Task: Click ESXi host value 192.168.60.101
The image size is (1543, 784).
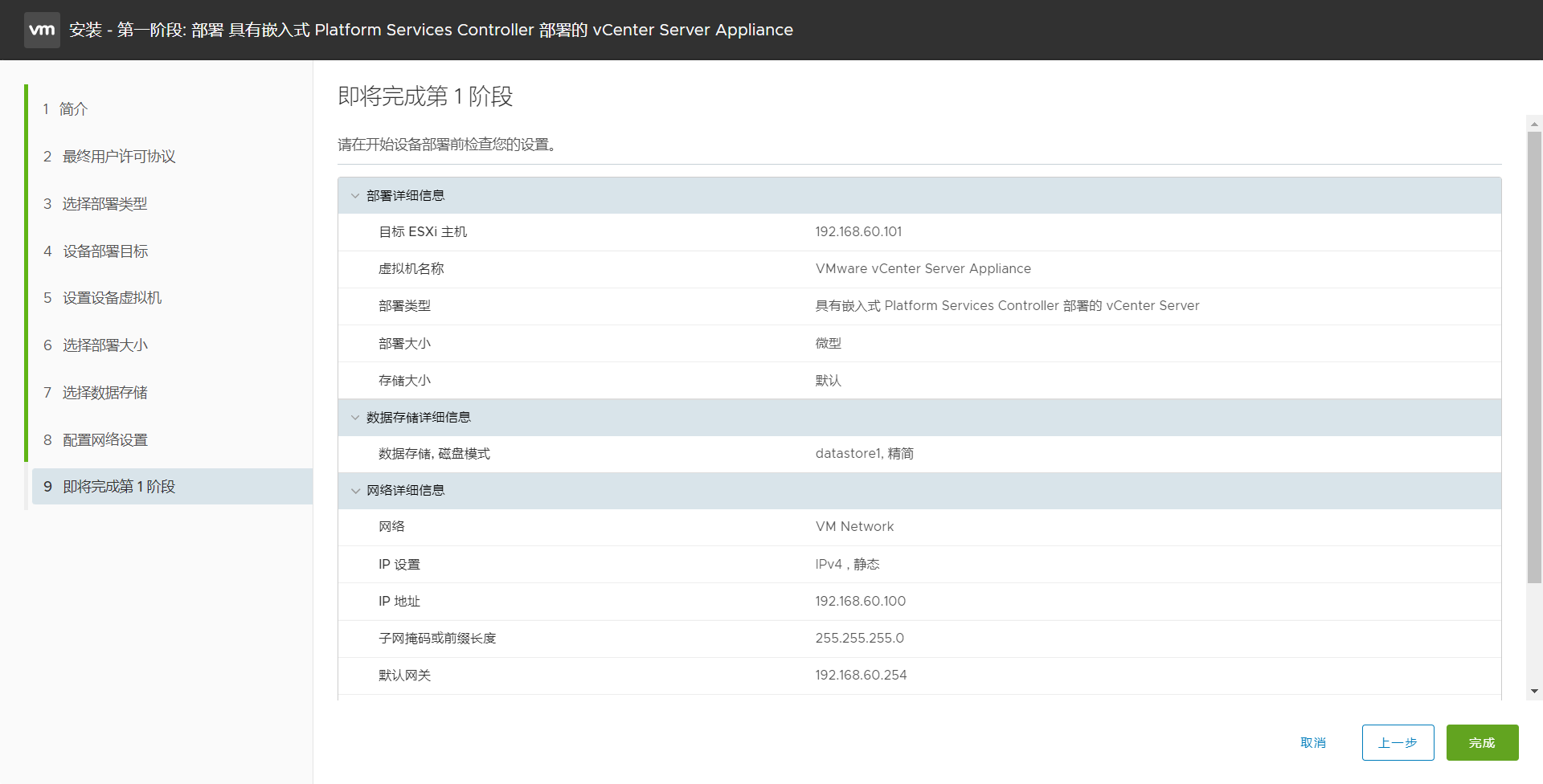Action: [858, 231]
